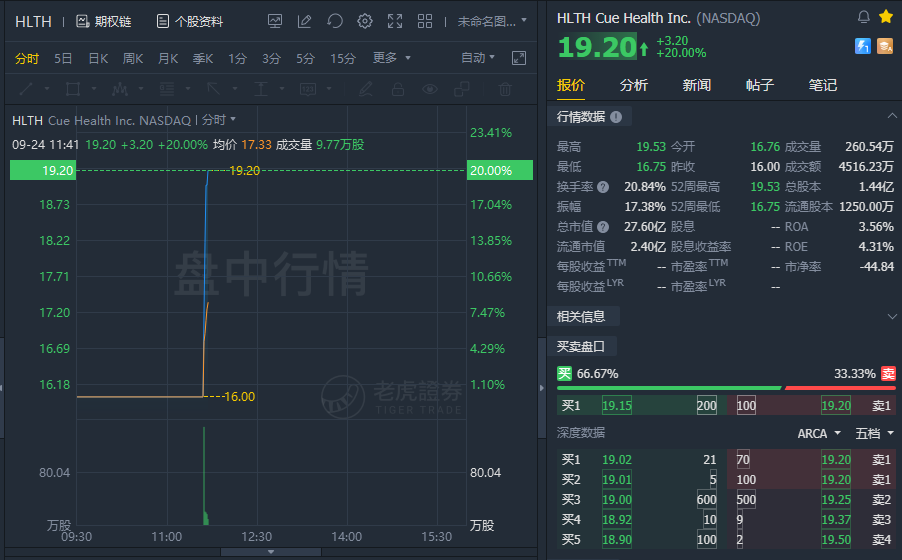The height and width of the screenshot is (560, 902).
Task: Collapse the right panel via side arrow
Action: point(541,388)
